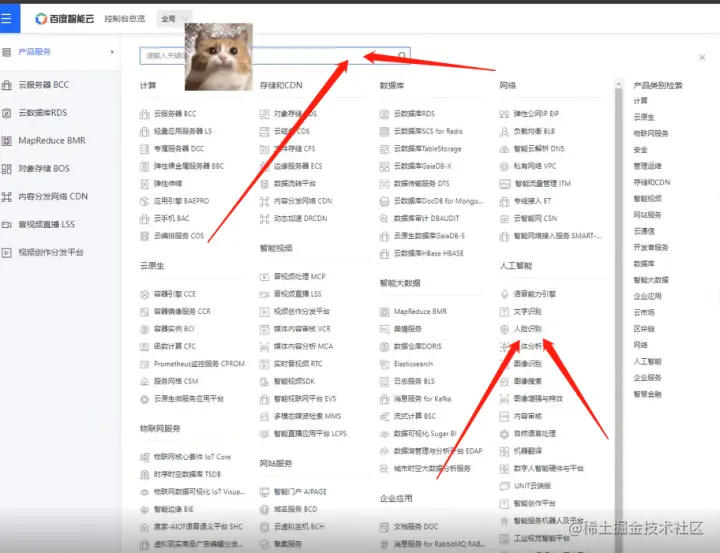
Task: Click 媒体内容审核 VCR icon
Action: pyautogui.click(x=264, y=329)
